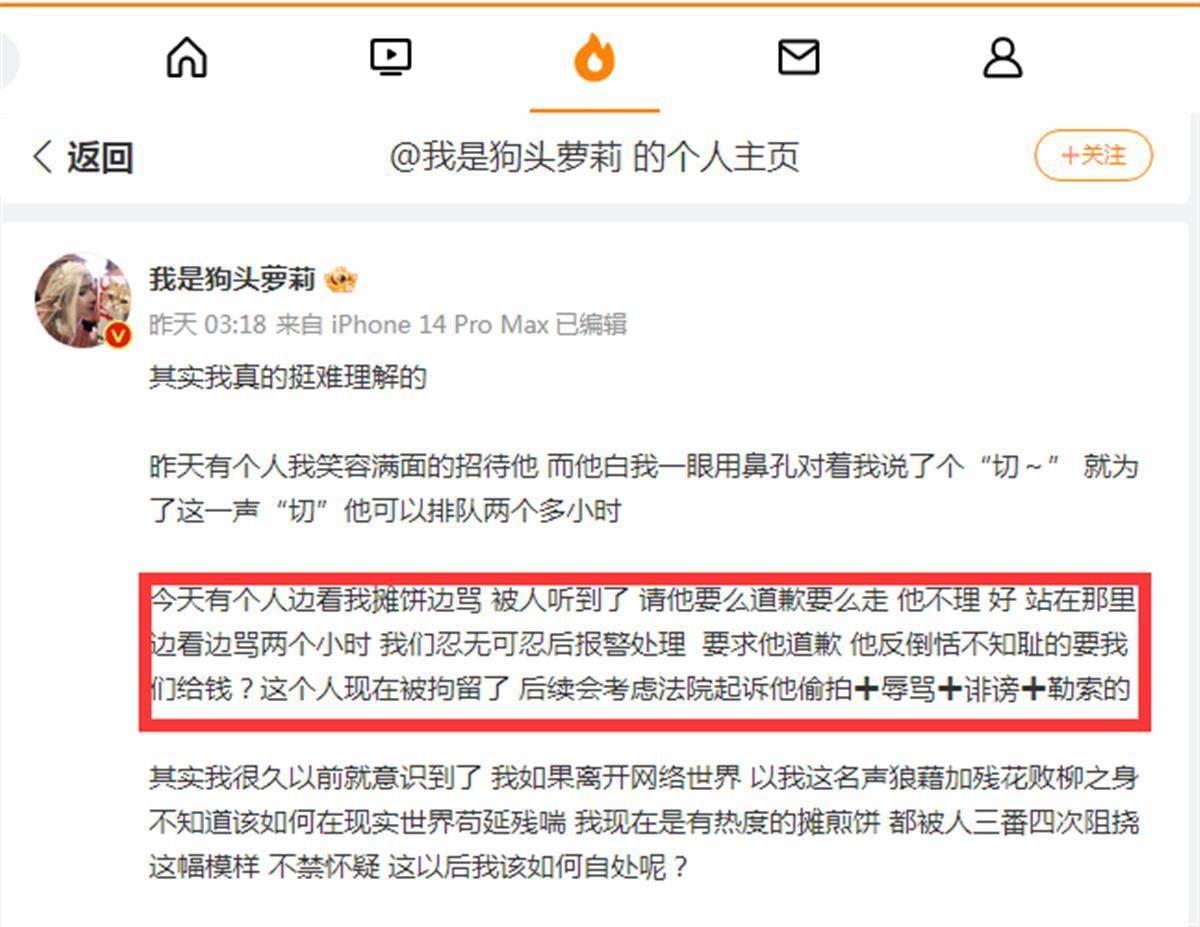View edit history via 已编辑
This screenshot has height=927, width=1200.
591,325
